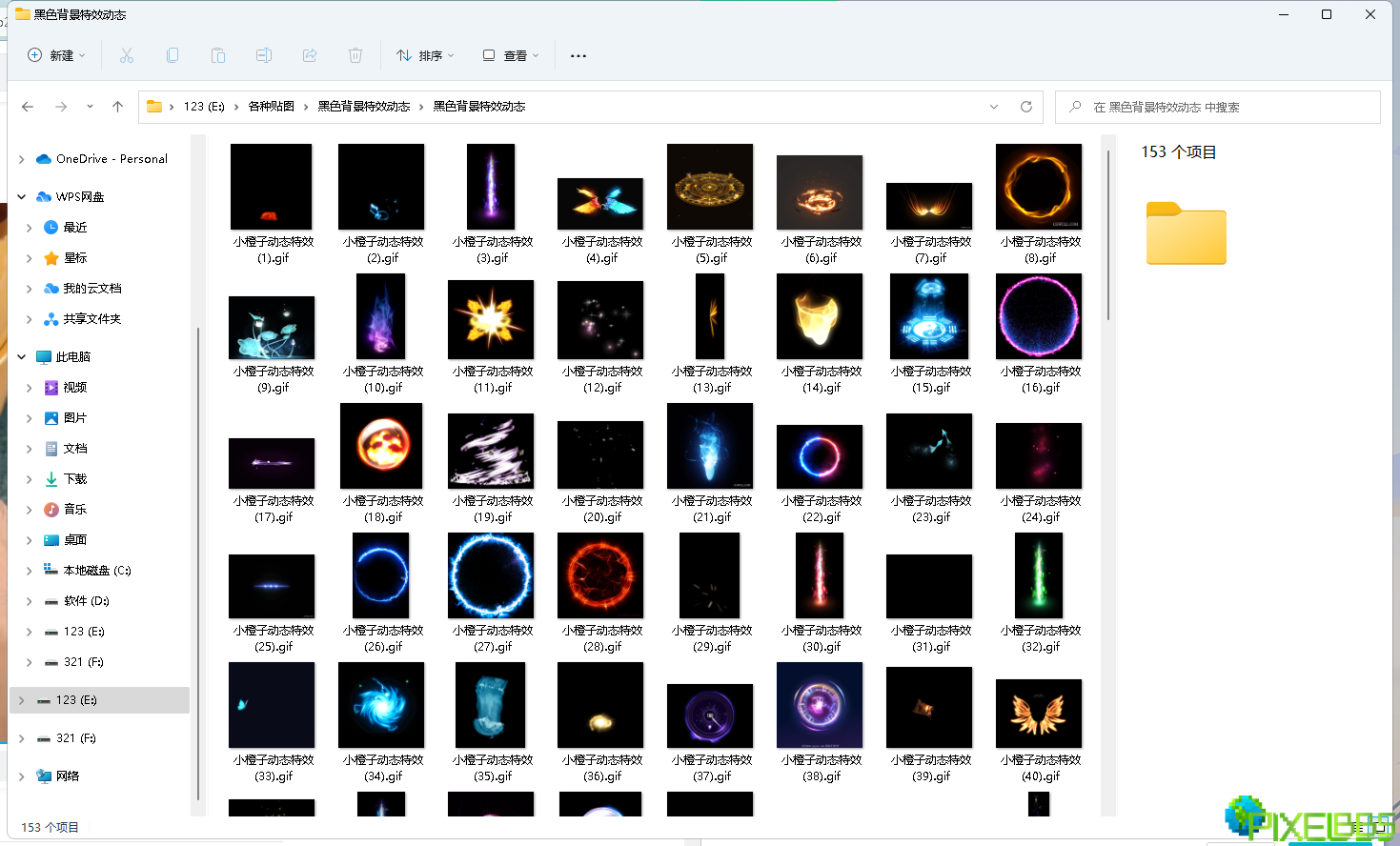Select thumbnail 小橙子动态特效 (4).gif
Image resolution: width=1400 pixels, height=846 pixels.
[600, 204]
